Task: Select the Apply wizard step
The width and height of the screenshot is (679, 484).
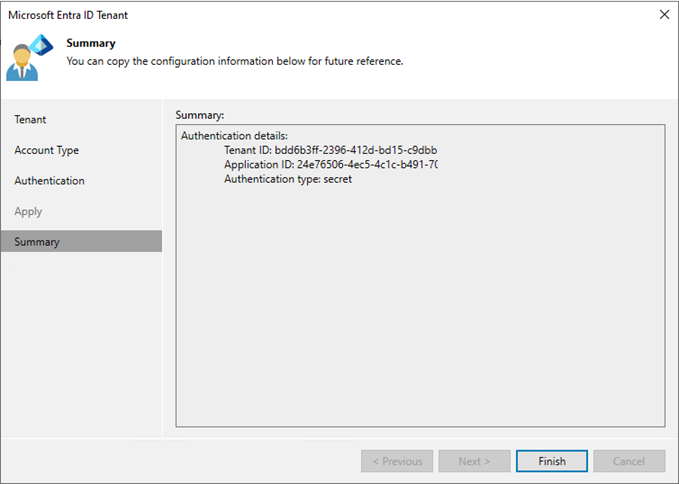Action: coord(28,212)
